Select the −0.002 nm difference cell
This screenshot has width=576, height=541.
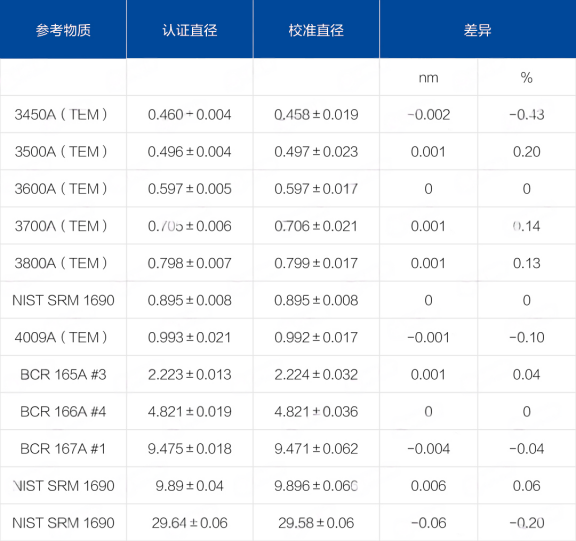coord(429,115)
